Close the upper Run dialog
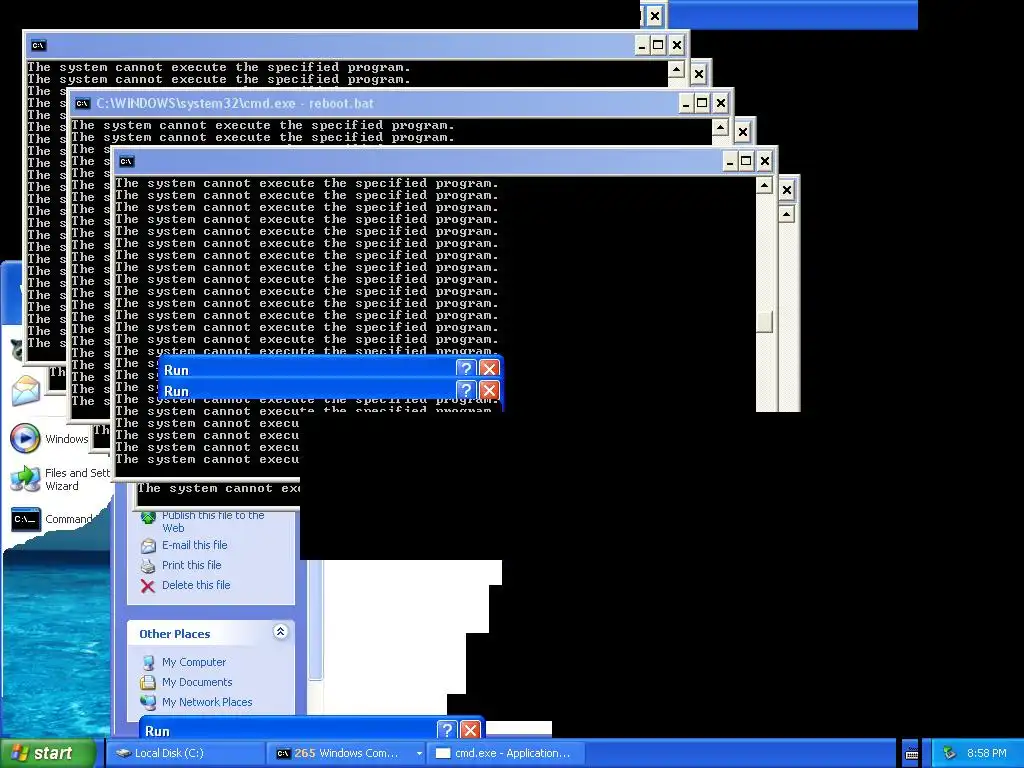The height and width of the screenshot is (768, 1024). point(489,369)
